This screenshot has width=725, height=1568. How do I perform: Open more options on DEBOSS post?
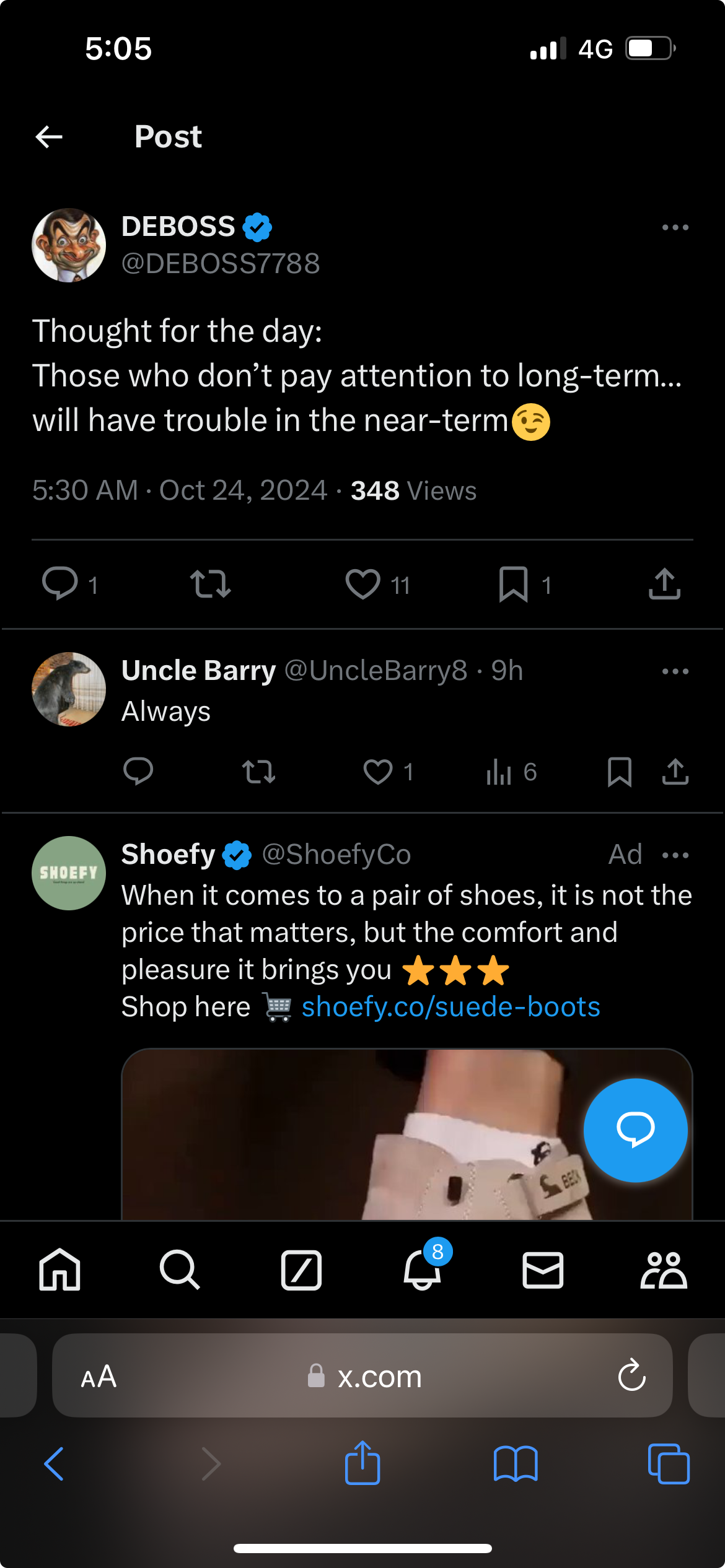(x=675, y=228)
